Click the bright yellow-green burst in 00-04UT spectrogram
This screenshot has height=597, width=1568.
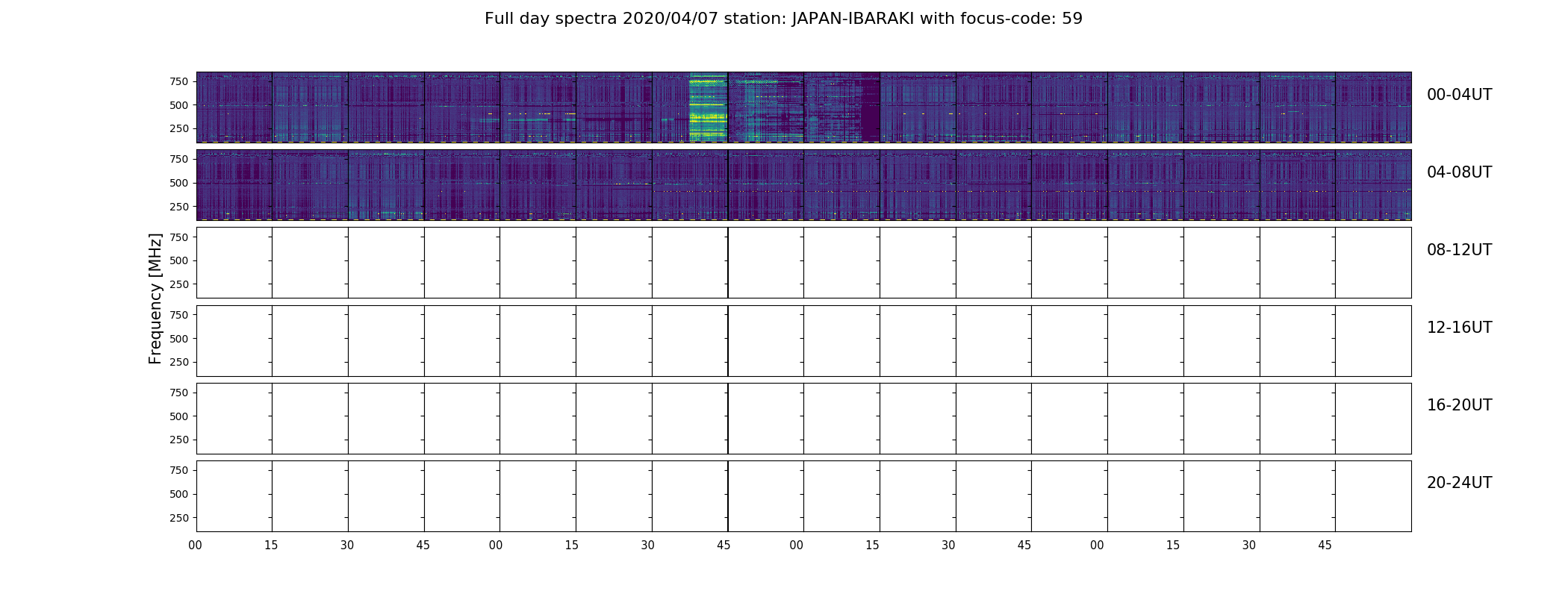tap(708, 107)
